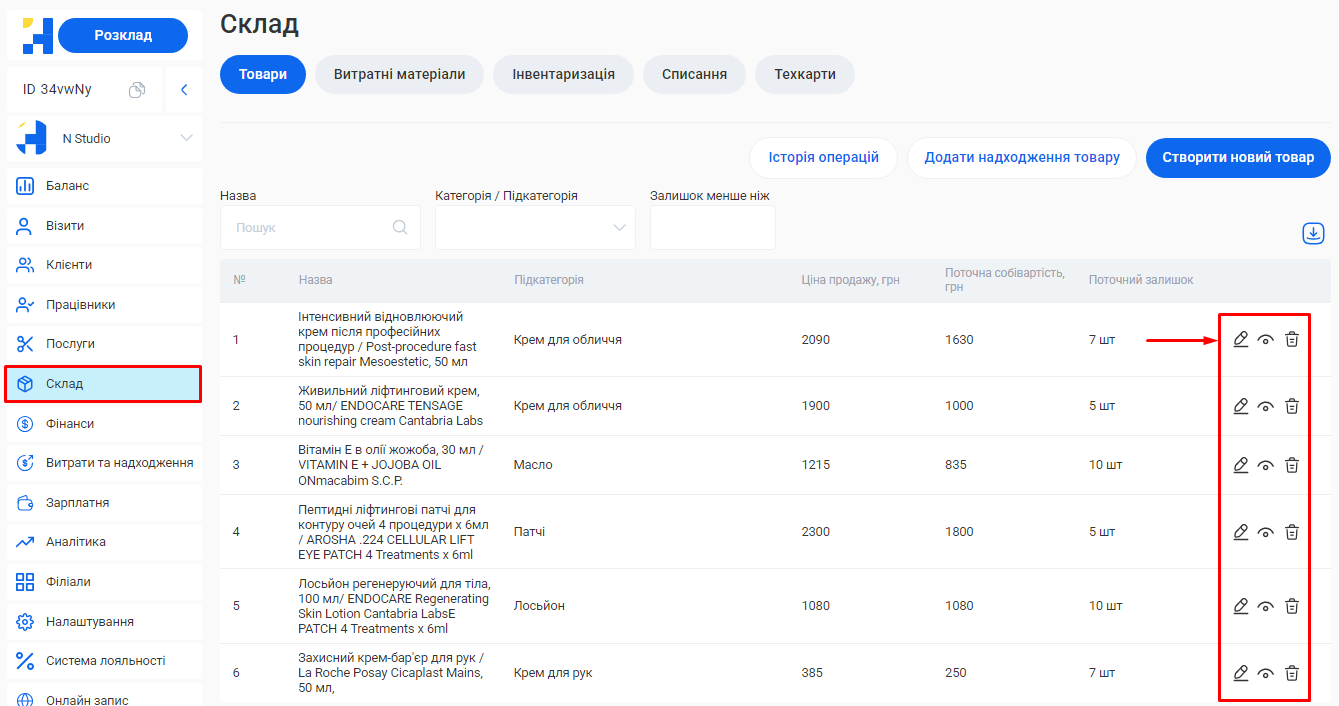The width and height of the screenshot is (1339, 706).
Task: Click the search magnifier in the Назва field
Action: click(400, 227)
